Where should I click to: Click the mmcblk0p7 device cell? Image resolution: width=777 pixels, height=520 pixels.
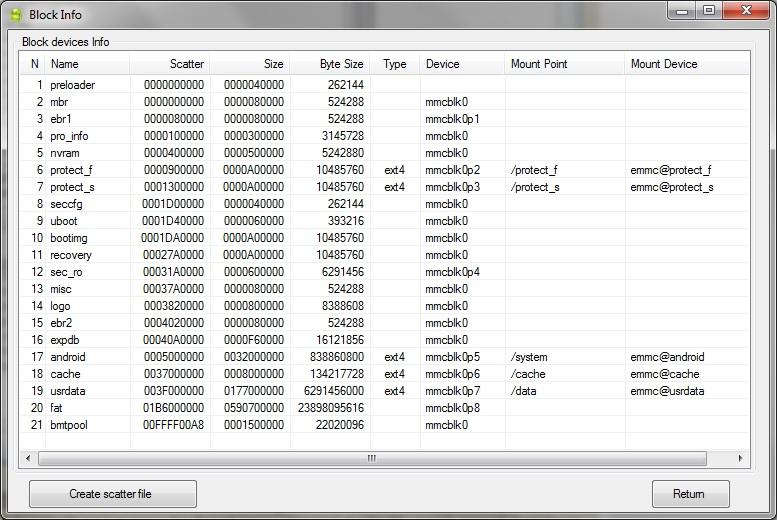pos(452,391)
